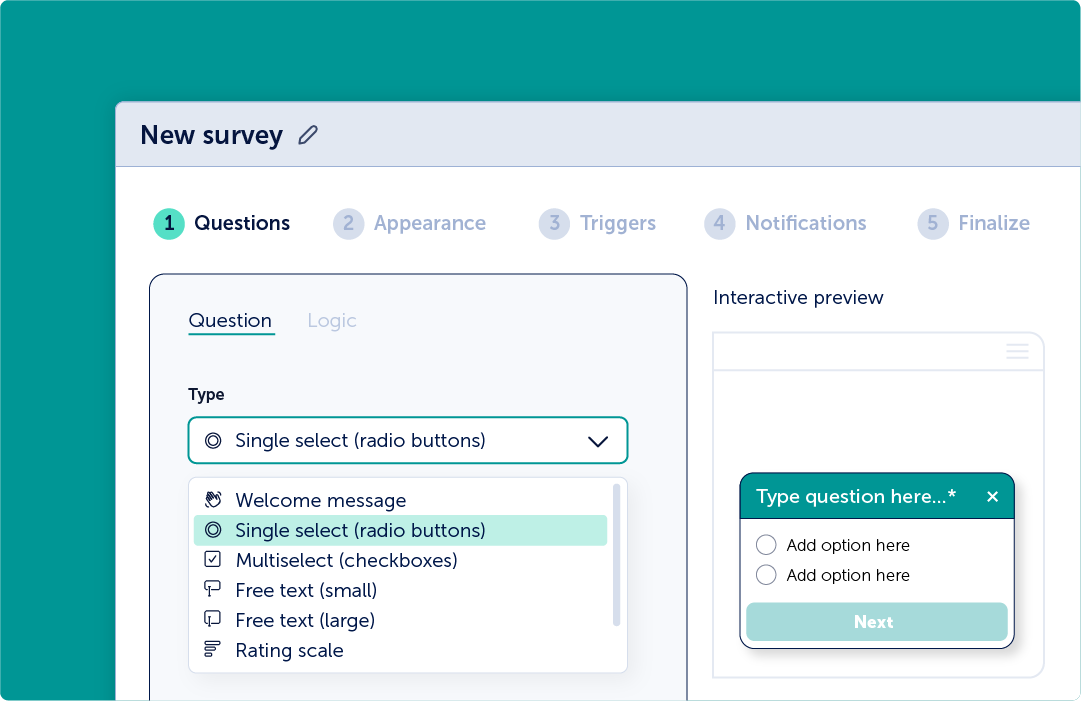Select the first Add option here radio button

(766, 545)
